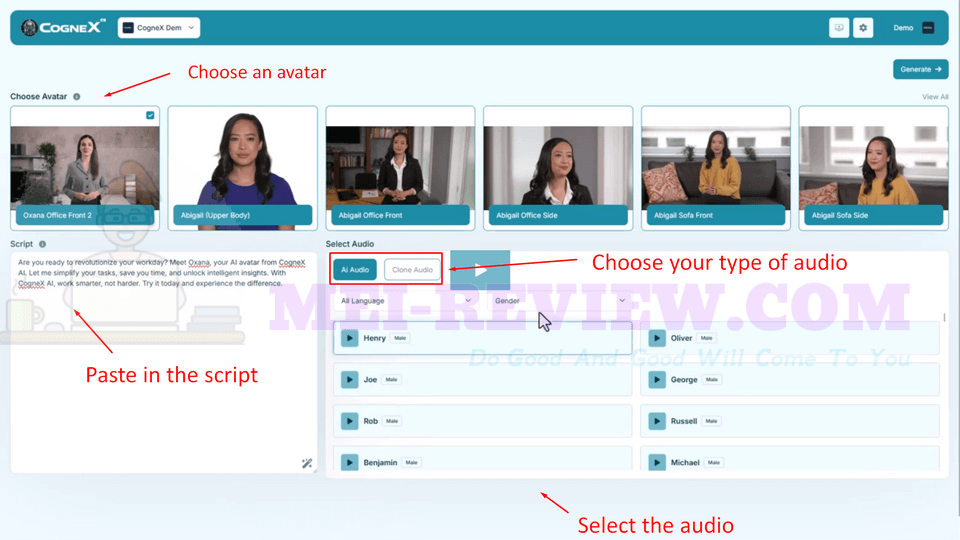
Task: Play the Michael voice preview
Action: pos(657,462)
